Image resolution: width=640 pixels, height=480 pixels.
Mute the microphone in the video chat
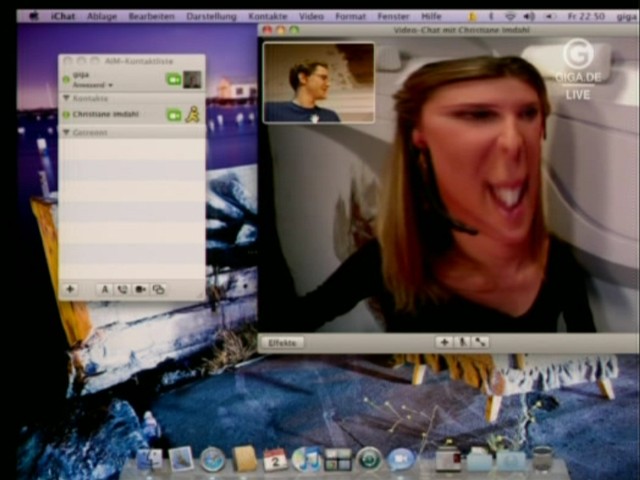[x=463, y=342]
